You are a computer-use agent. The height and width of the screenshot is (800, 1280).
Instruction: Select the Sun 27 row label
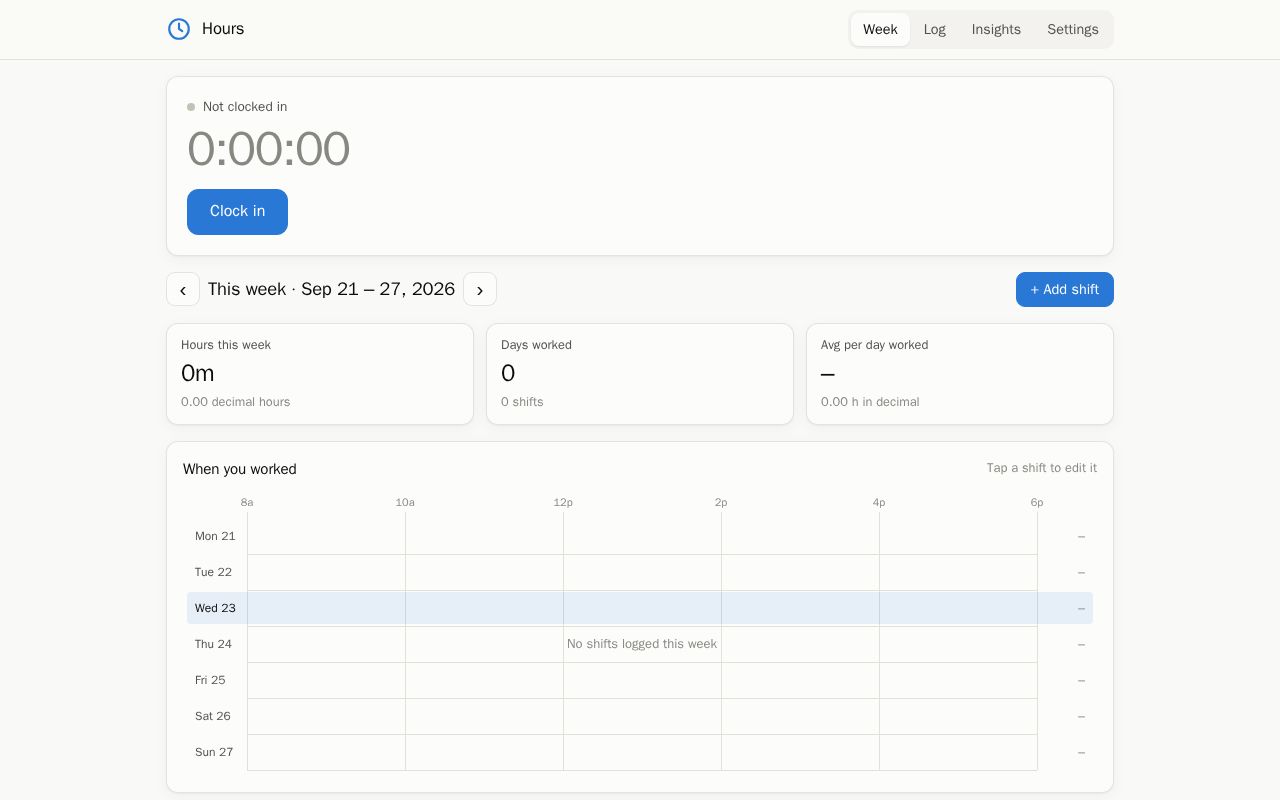pyautogui.click(x=214, y=752)
